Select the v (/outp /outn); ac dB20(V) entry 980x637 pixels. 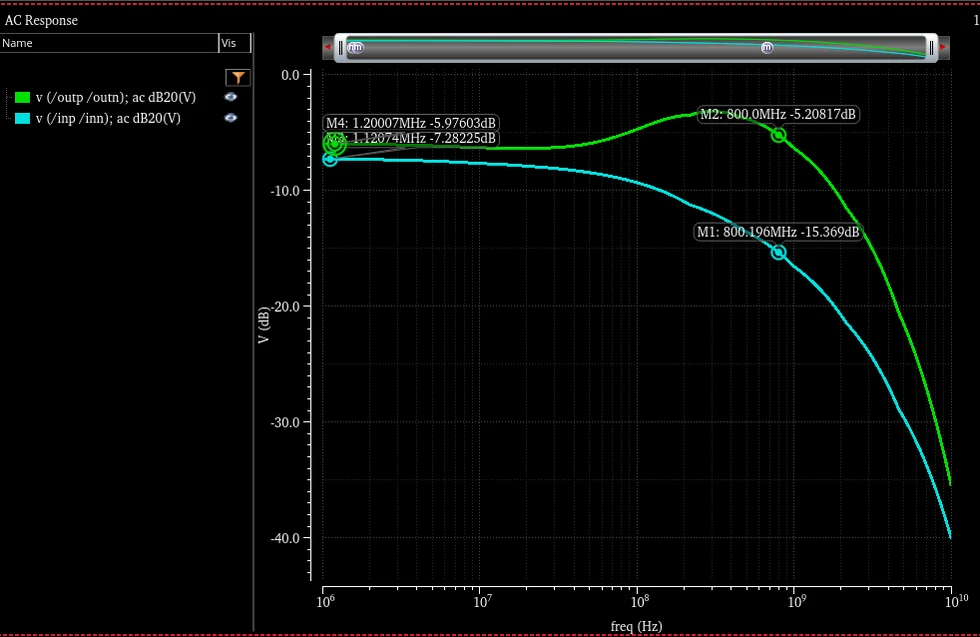pos(116,98)
